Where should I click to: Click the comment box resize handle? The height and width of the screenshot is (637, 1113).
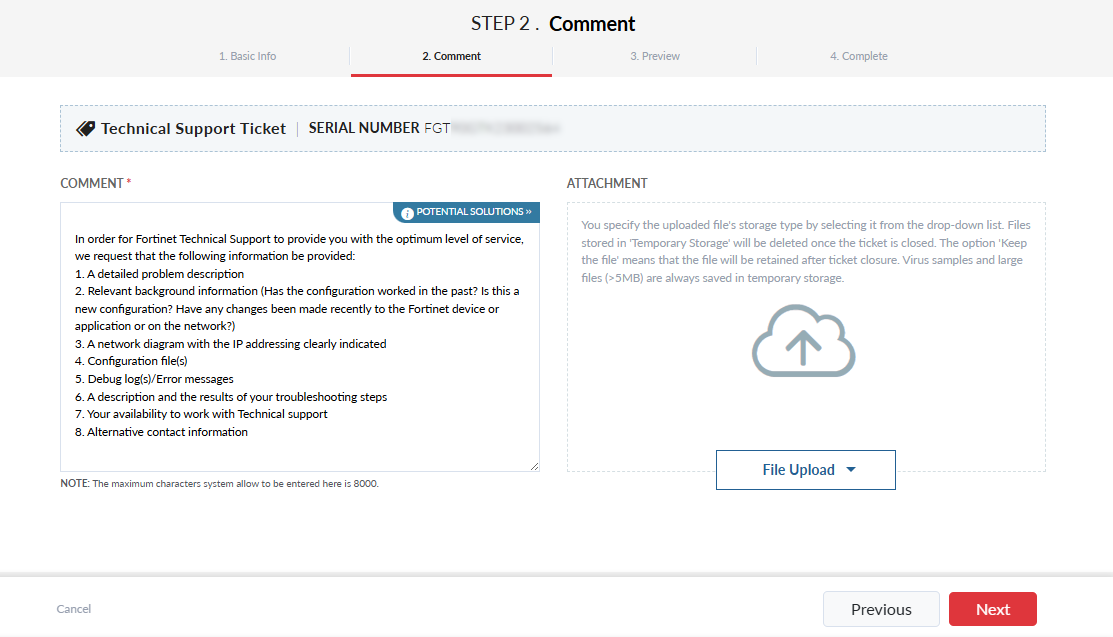534,466
